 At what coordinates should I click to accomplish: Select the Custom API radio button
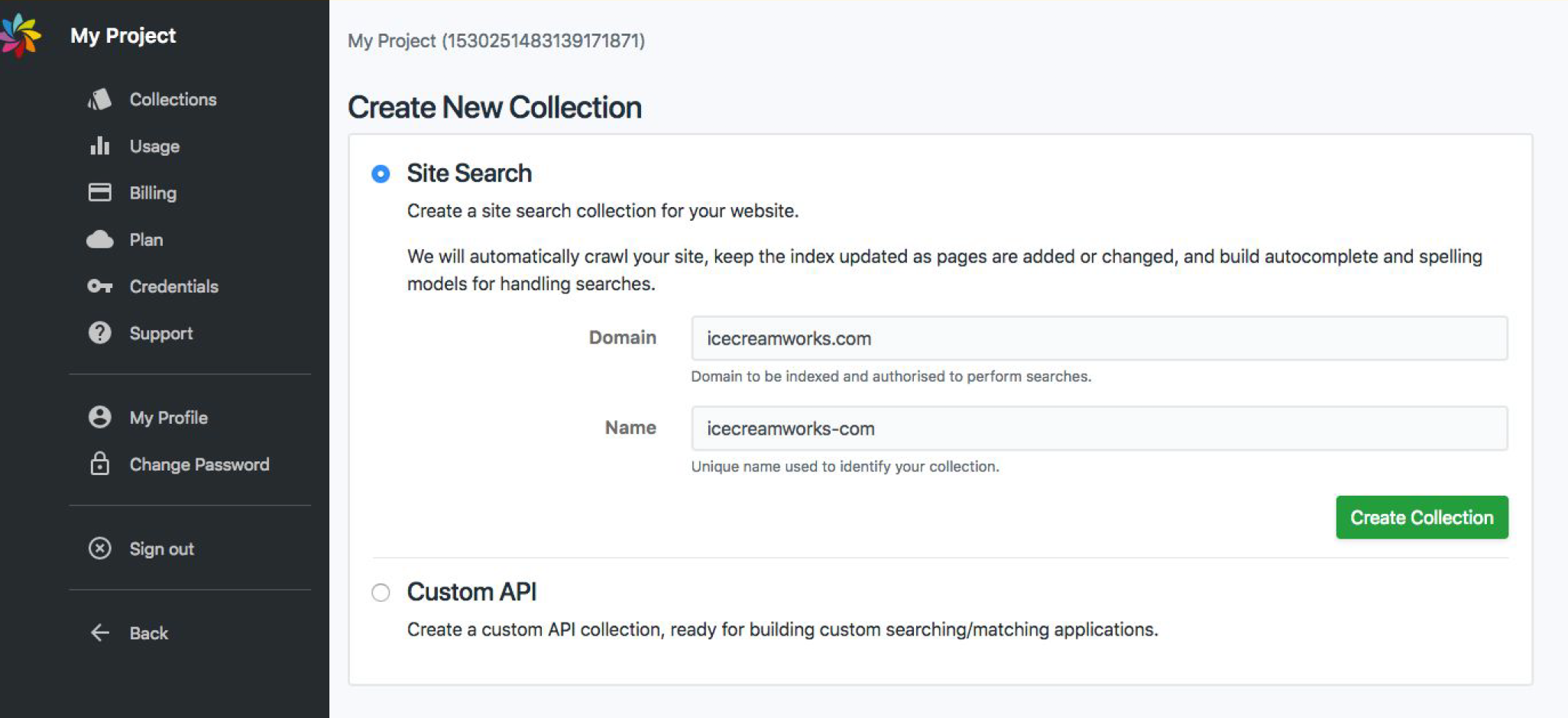381,593
